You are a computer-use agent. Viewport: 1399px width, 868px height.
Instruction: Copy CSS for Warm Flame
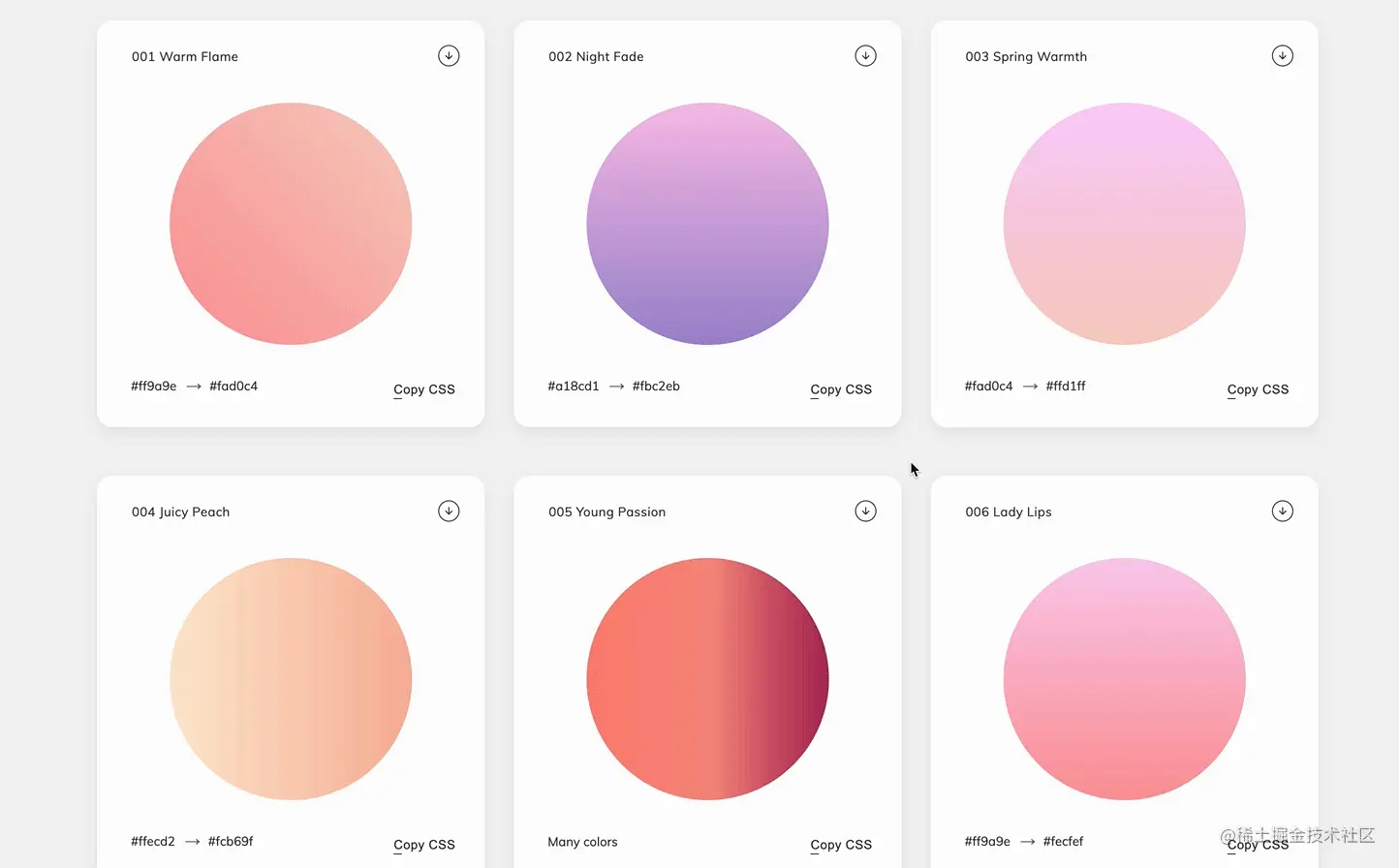tap(424, 389)
